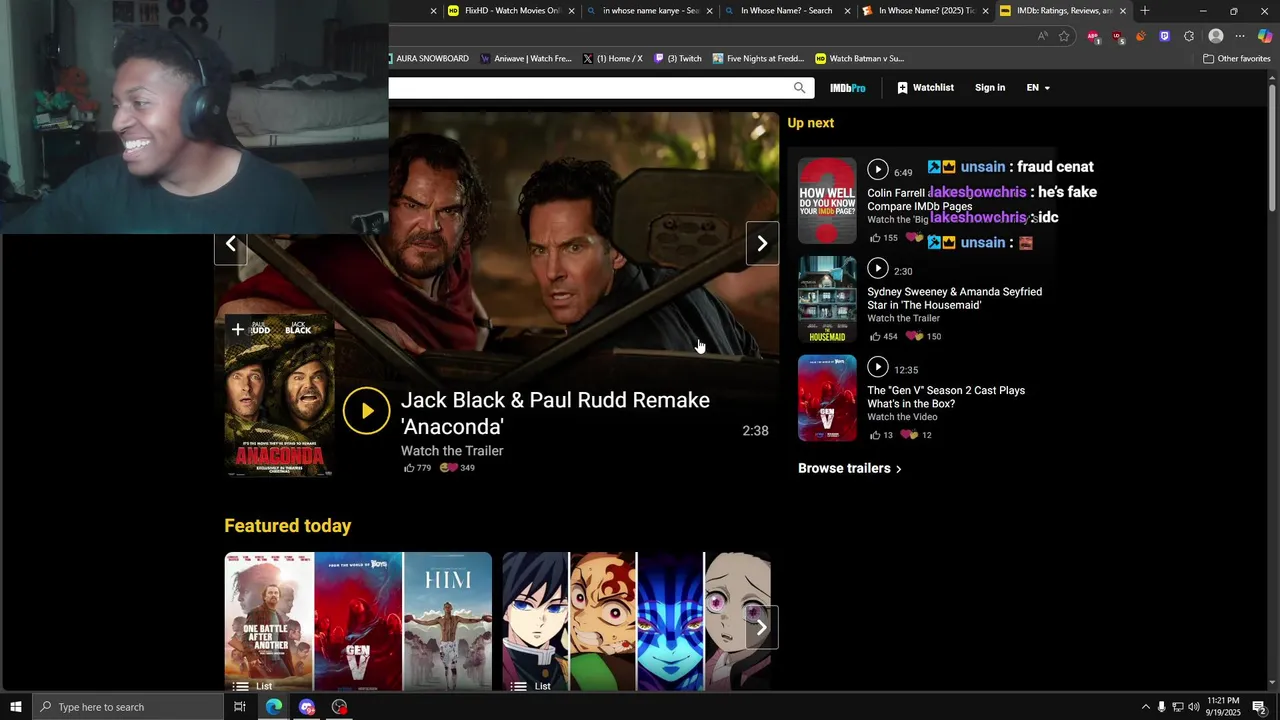Add Anaconda to watchlist via poster plus icon

[x=237, y=329]
